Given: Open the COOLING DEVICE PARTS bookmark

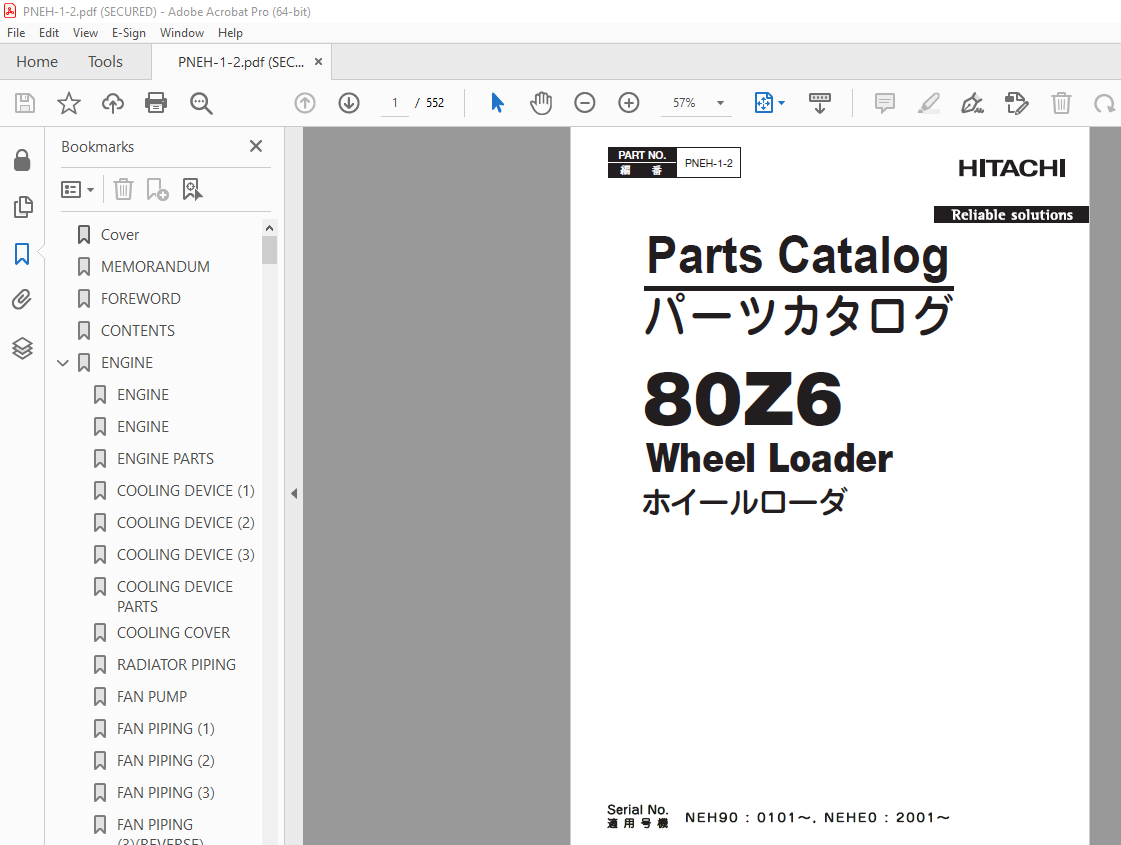Looking at the screenshot, I should (x=174, y=597).
